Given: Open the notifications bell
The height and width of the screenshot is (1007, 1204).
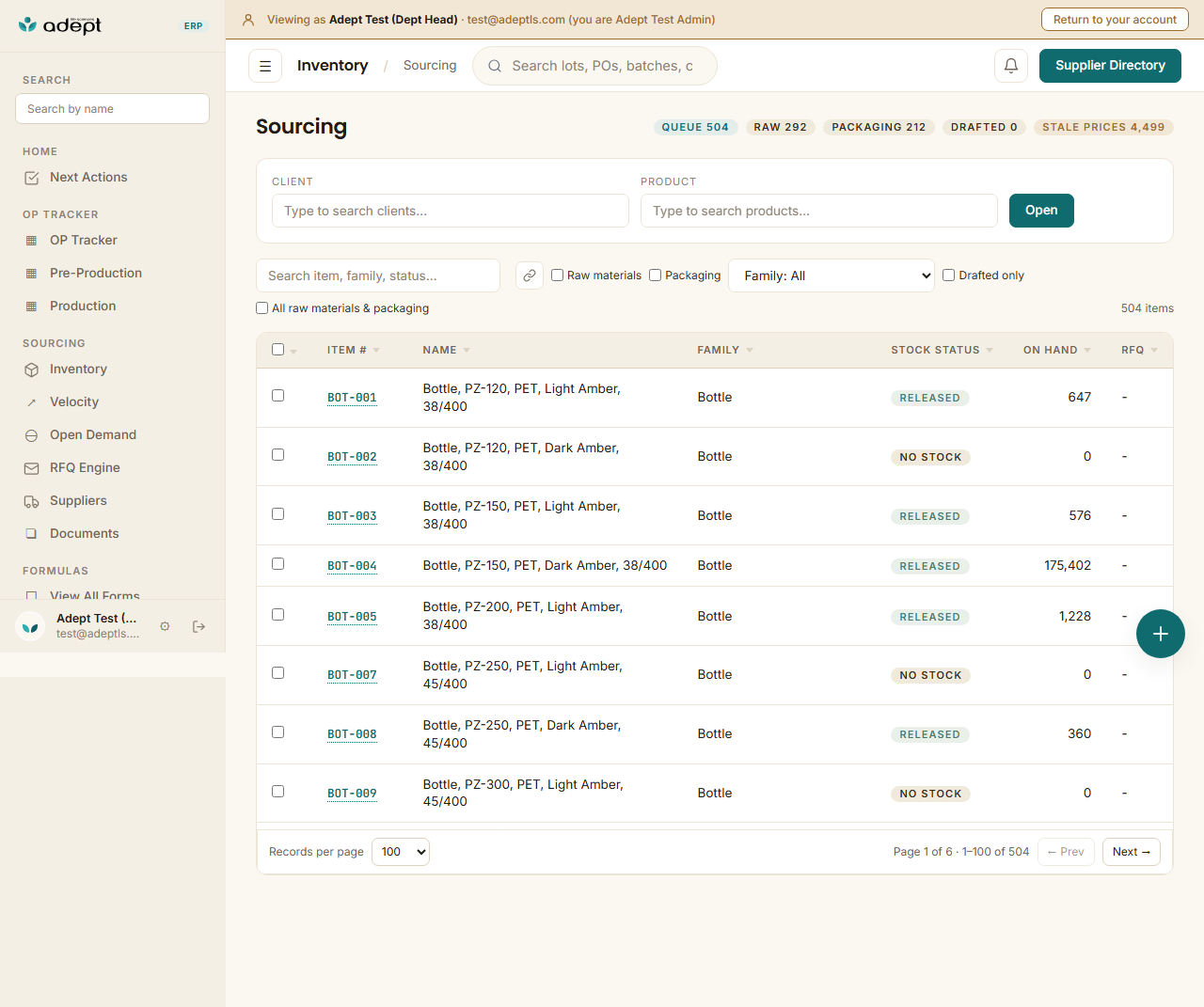Looking at the screenshot, I should coord(1011,66).
